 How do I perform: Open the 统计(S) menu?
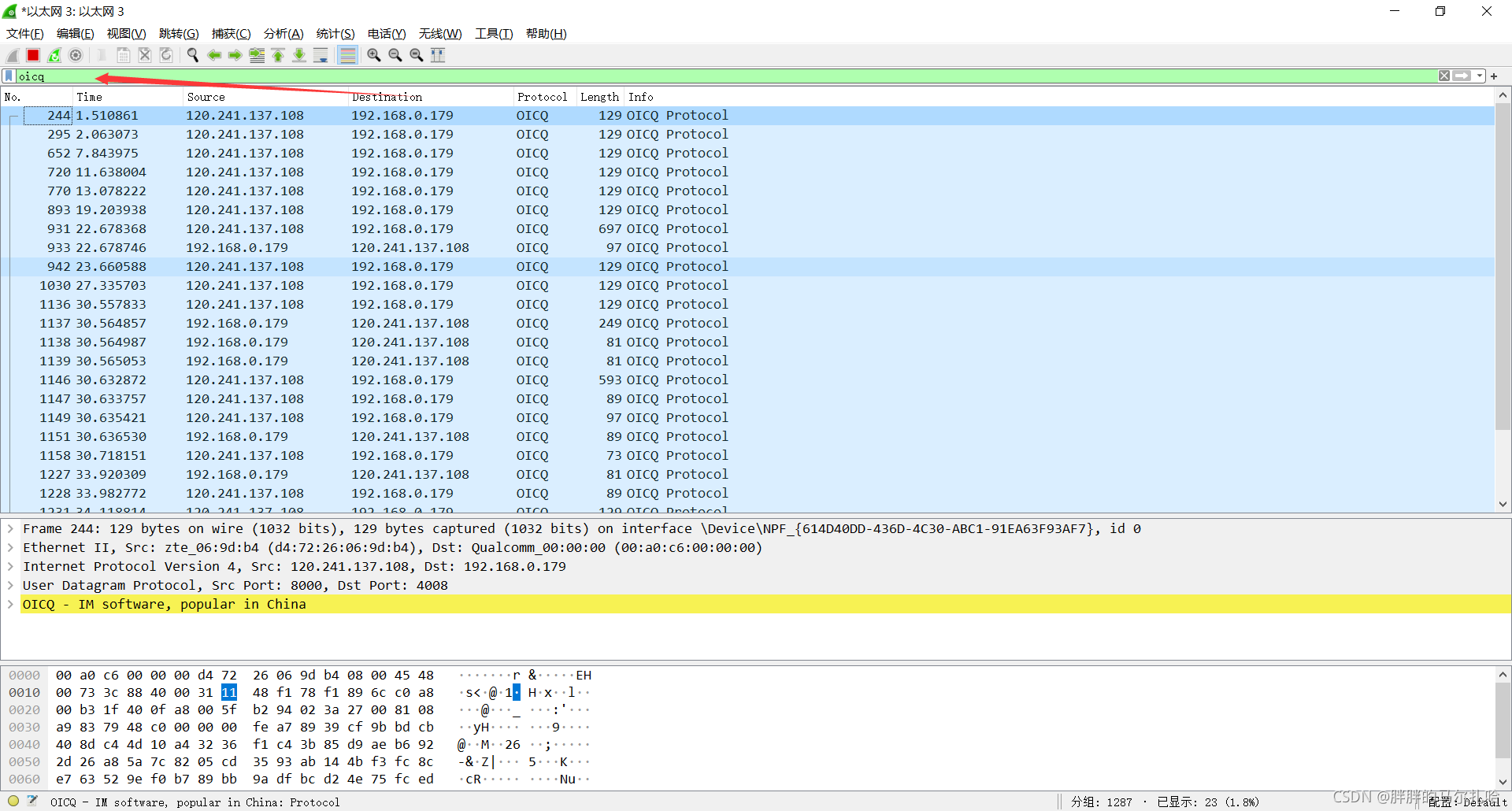(335, 34)
